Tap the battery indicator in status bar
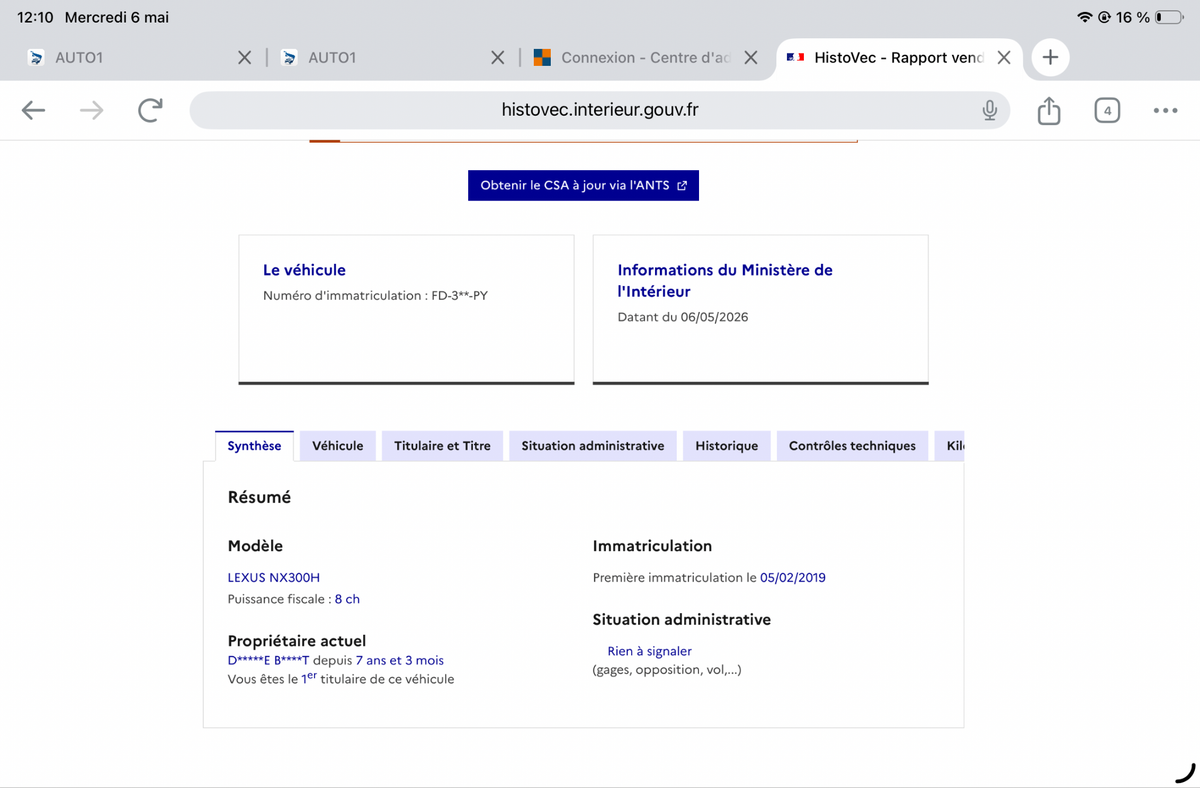This screenshot has height=788, width=1200. point(1168,18)
